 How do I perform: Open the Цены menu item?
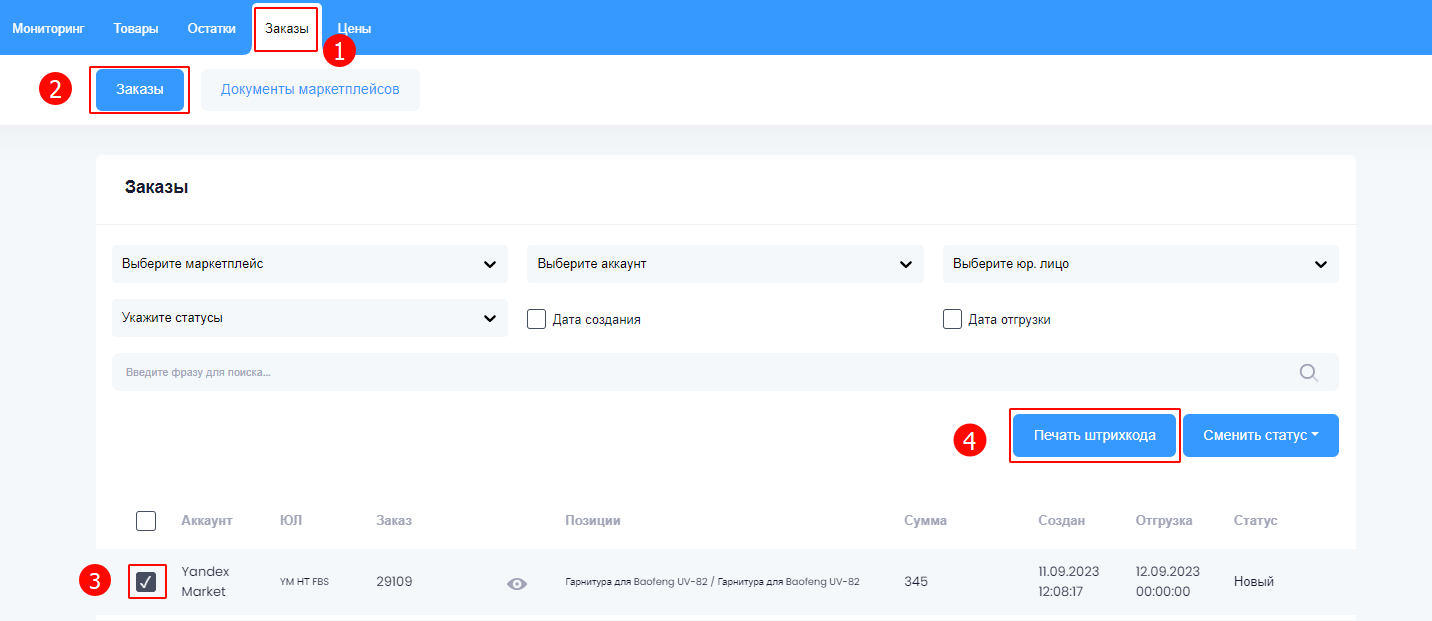coord(354,28)
